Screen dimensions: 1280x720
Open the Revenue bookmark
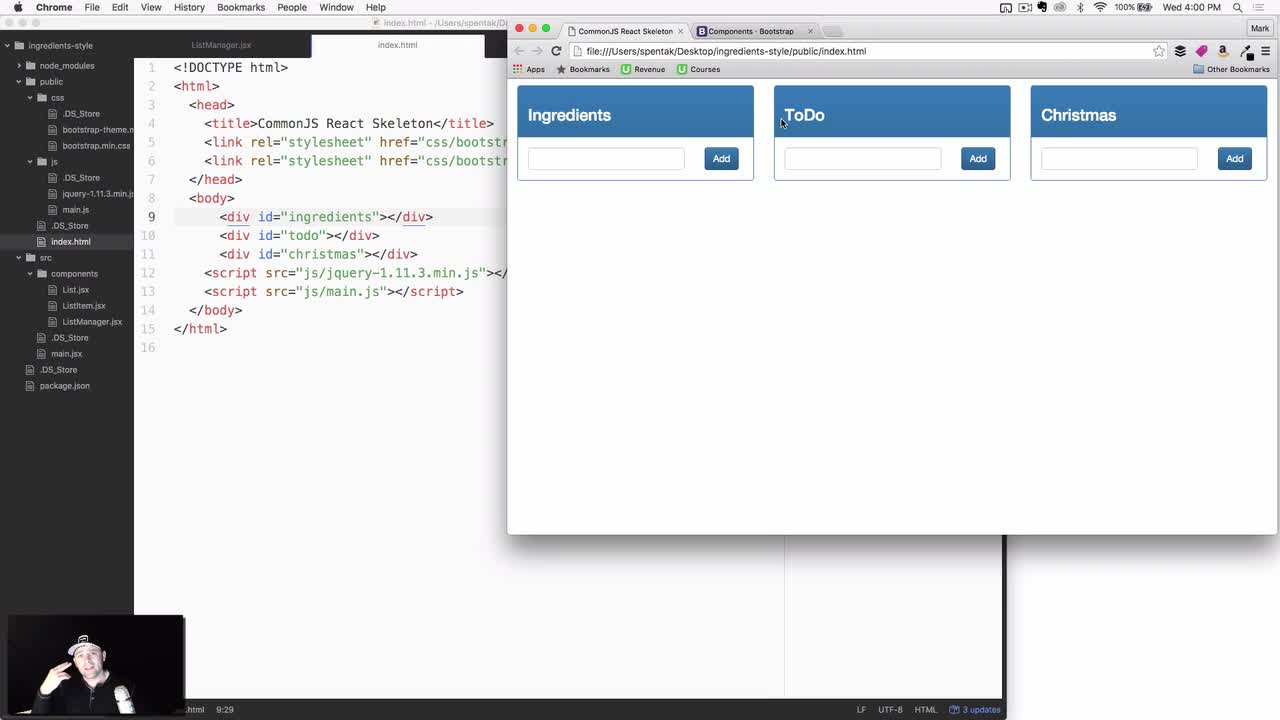643,69
